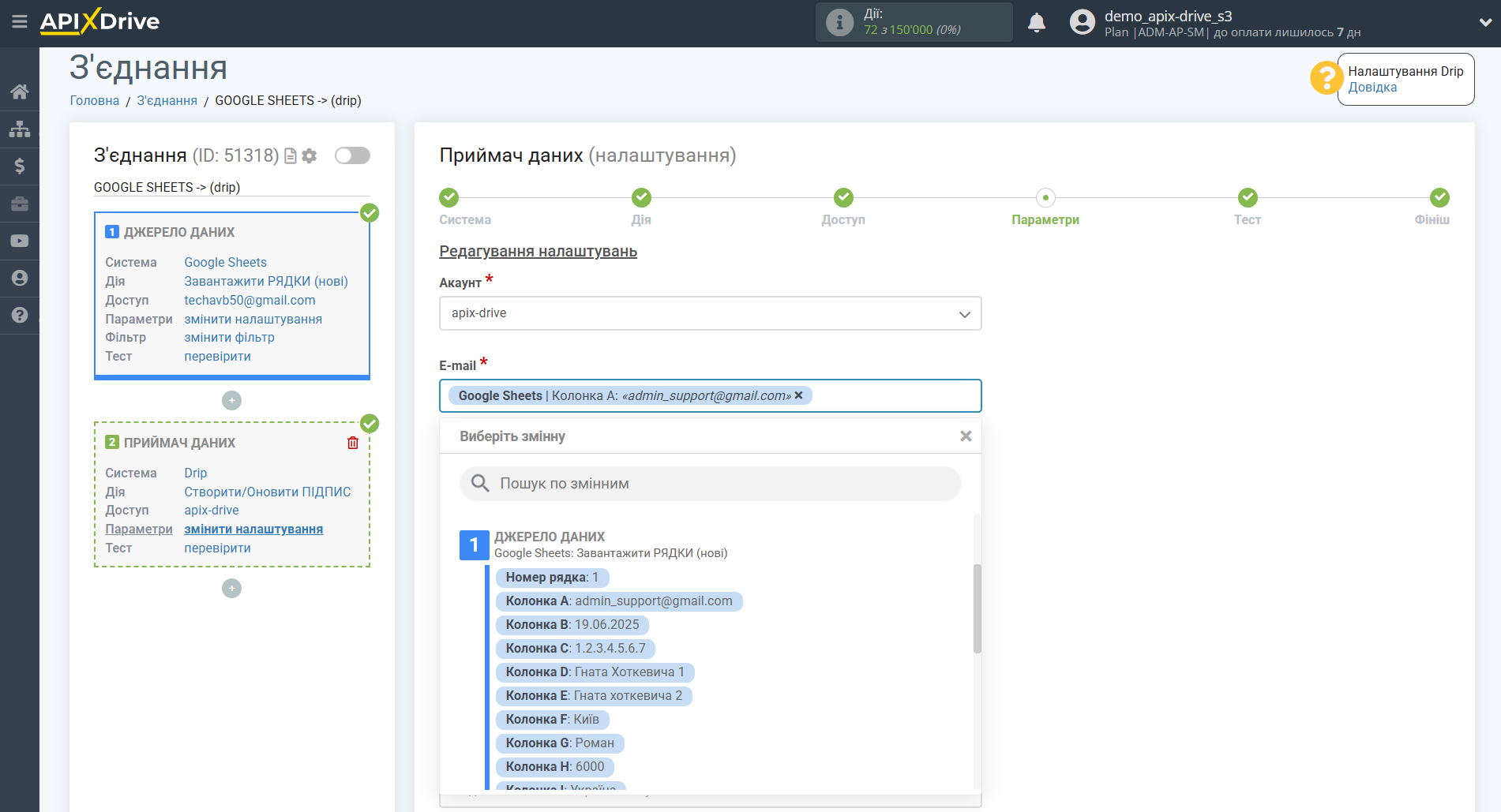This screenshot has width=1501, height=812.
Task: Click the connection document icon
Action: (291, 156)
